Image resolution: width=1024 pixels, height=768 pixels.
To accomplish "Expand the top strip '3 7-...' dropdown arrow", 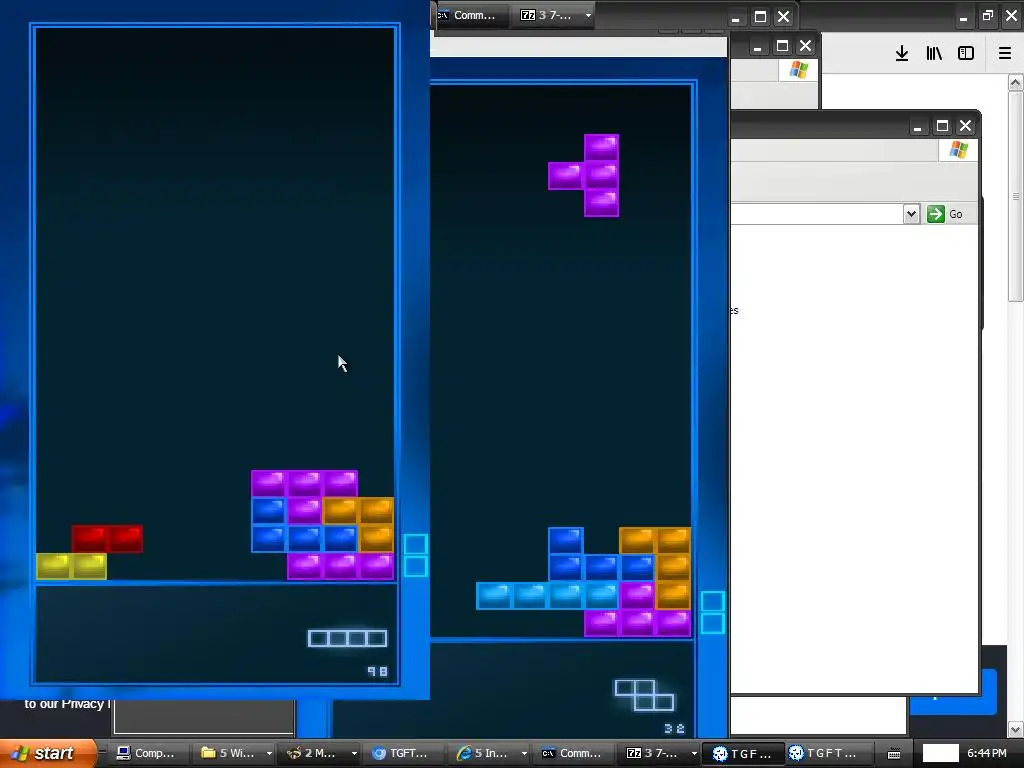I will [x=588, y=15].
